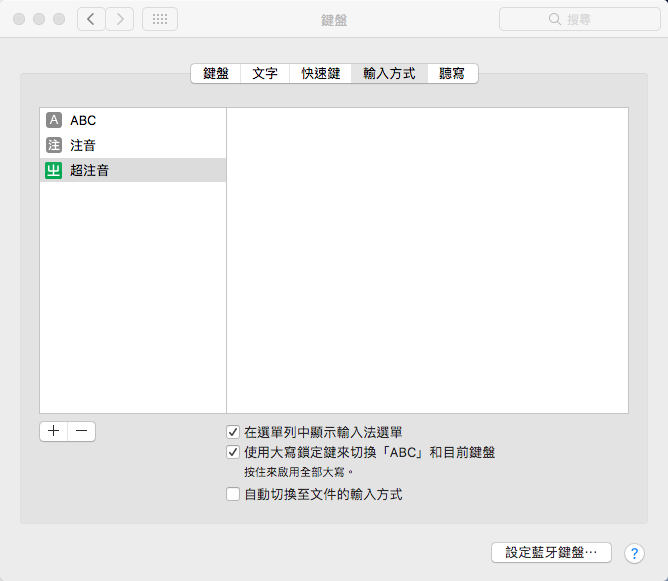Open the help question mark button

tap(634, 553)
